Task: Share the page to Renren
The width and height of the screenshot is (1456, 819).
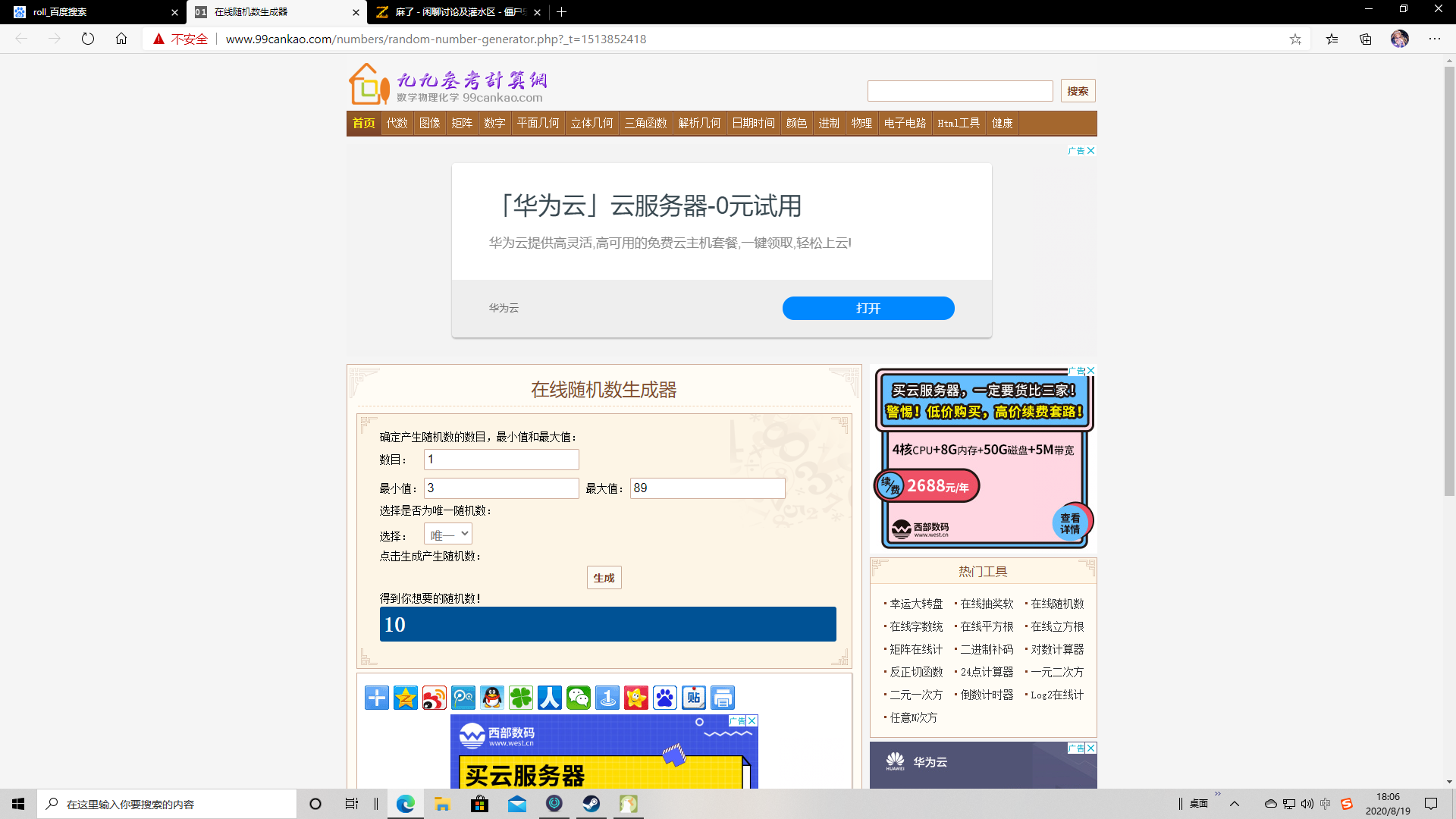Action: (550, 698)
